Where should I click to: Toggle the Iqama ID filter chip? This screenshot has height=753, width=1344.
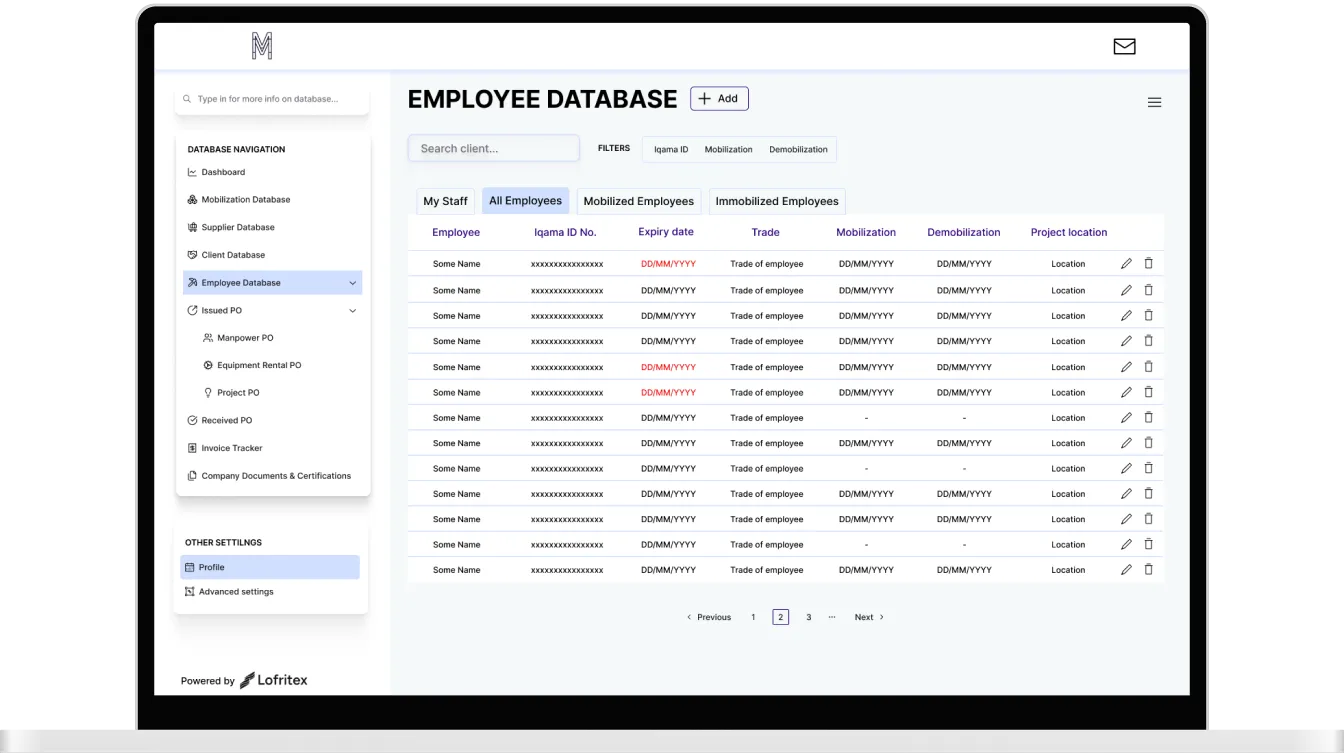click(669, 149)
